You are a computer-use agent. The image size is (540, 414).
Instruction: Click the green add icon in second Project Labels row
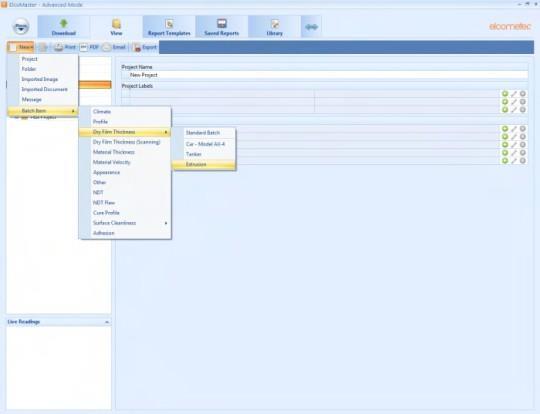coord(505,102)
